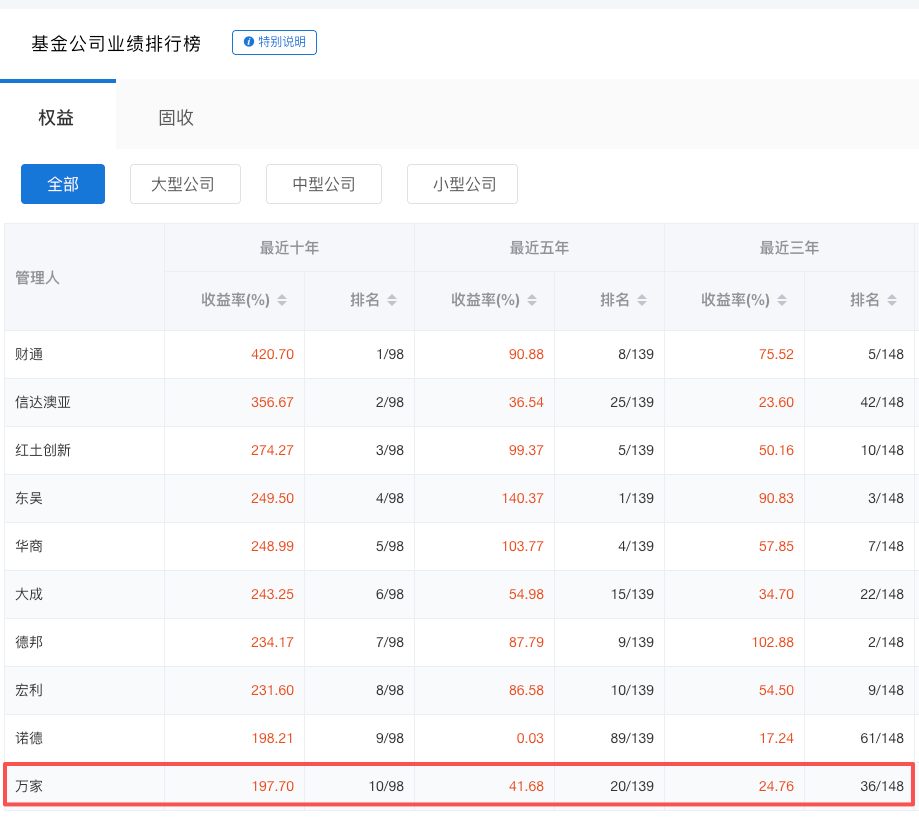Select the 万家 highlighted row
Viewport: 919px width, 824px height.
tap(458, 786)
